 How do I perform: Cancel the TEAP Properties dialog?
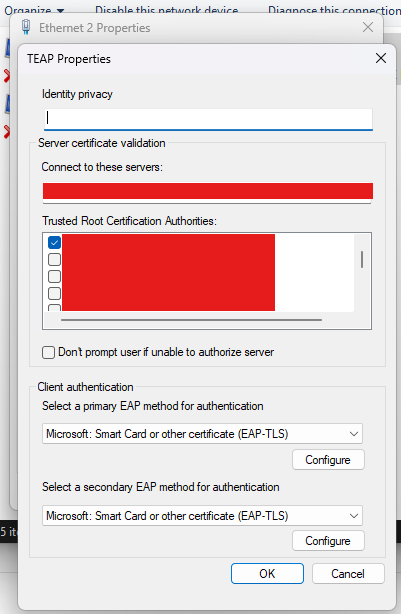click(348, 574)
